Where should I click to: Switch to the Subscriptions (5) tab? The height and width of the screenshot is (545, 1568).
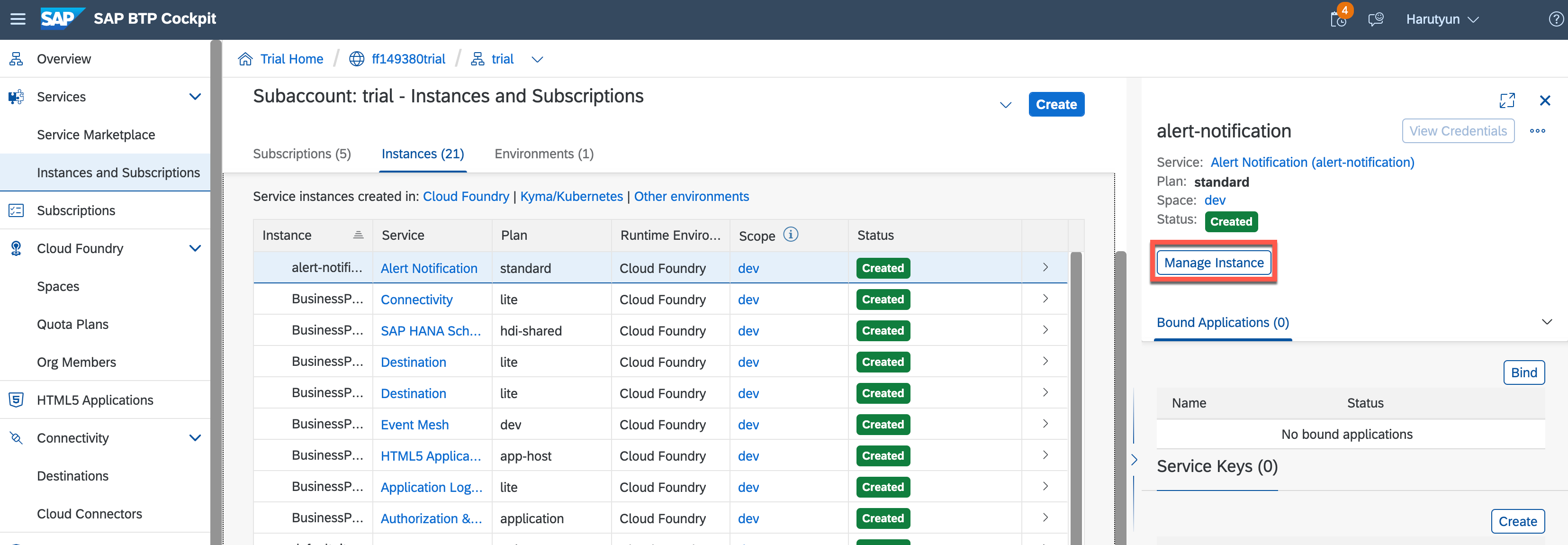pyautogui.click(x=302, y=154)
